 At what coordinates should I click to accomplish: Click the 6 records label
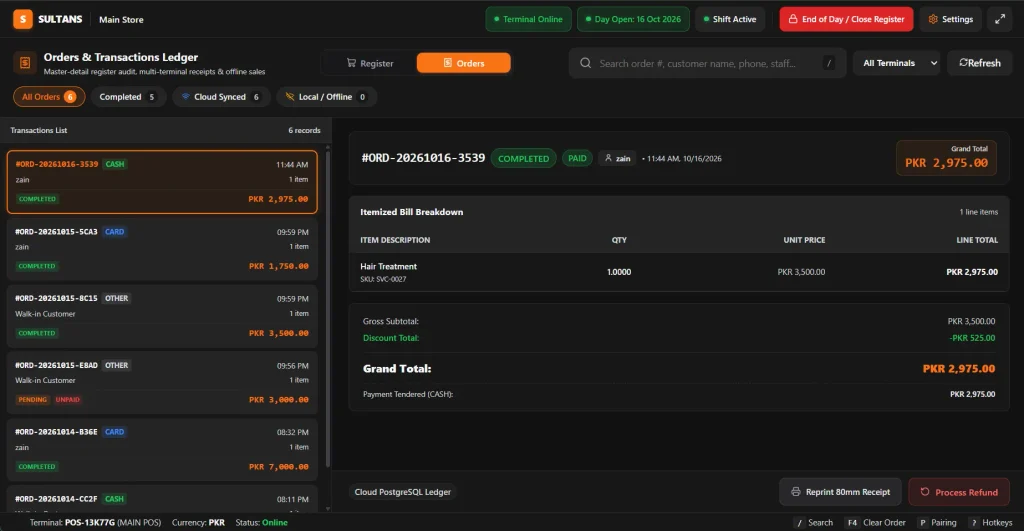(x=304, y=131)
